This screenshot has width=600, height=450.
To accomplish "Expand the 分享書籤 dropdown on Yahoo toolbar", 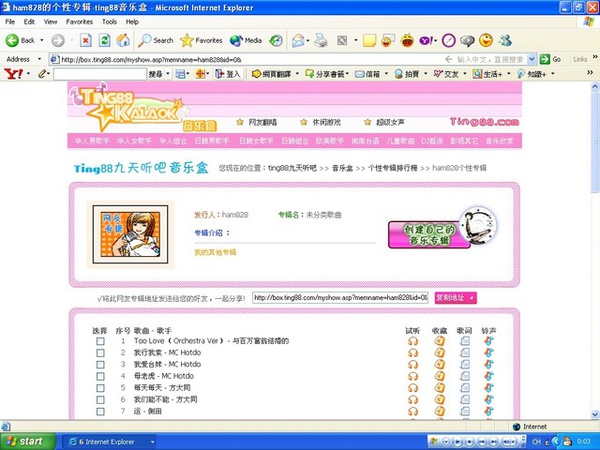I will 347,74.
